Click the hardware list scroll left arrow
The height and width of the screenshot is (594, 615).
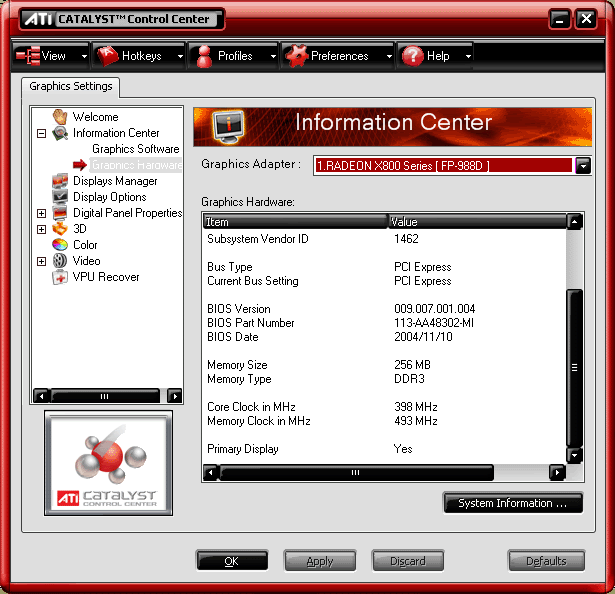(x=211, y=472)
